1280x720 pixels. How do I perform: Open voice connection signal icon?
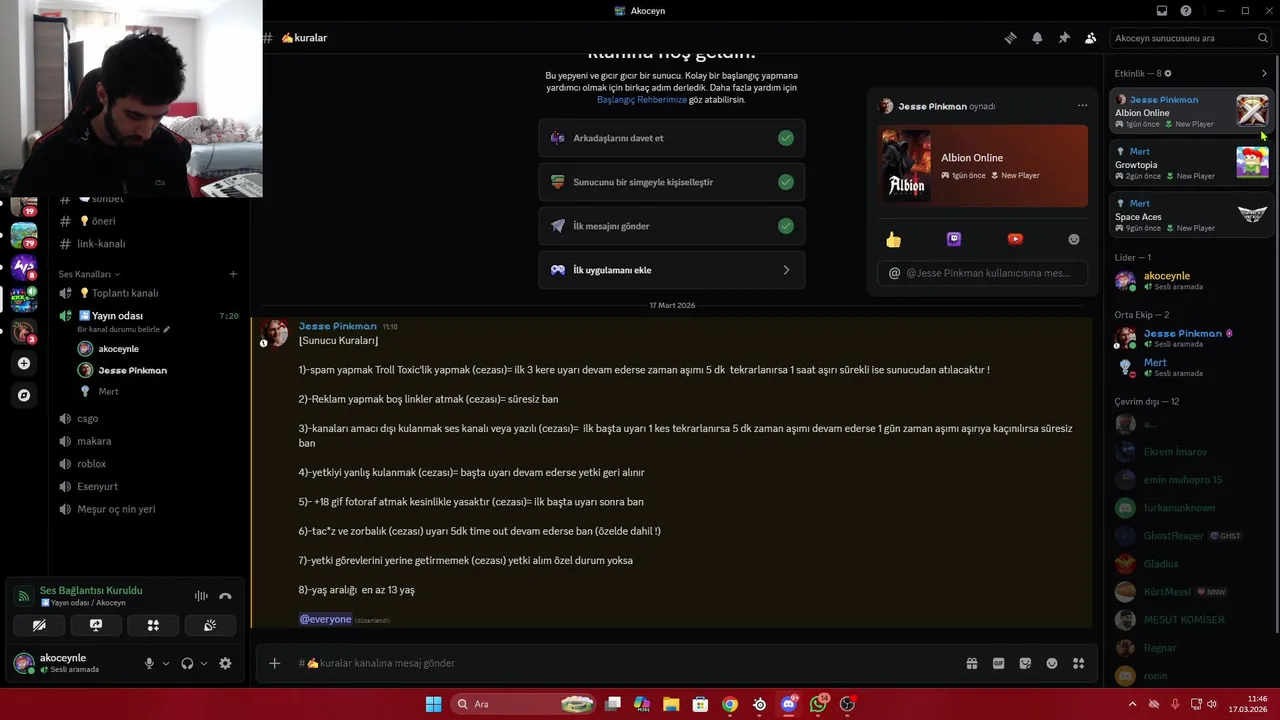coord(23,596)
